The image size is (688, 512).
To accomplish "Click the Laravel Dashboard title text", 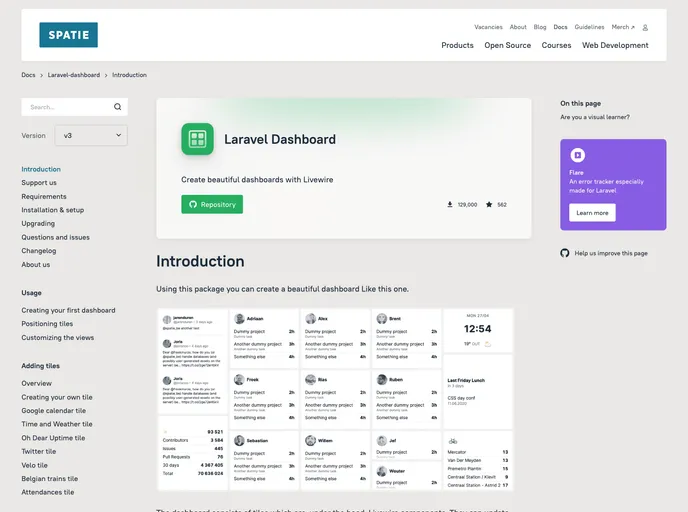I will tap(280, 140).
